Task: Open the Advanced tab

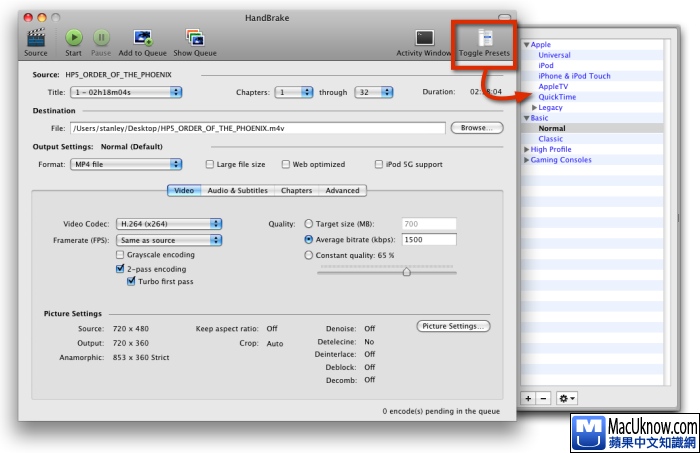Action: 342,191
